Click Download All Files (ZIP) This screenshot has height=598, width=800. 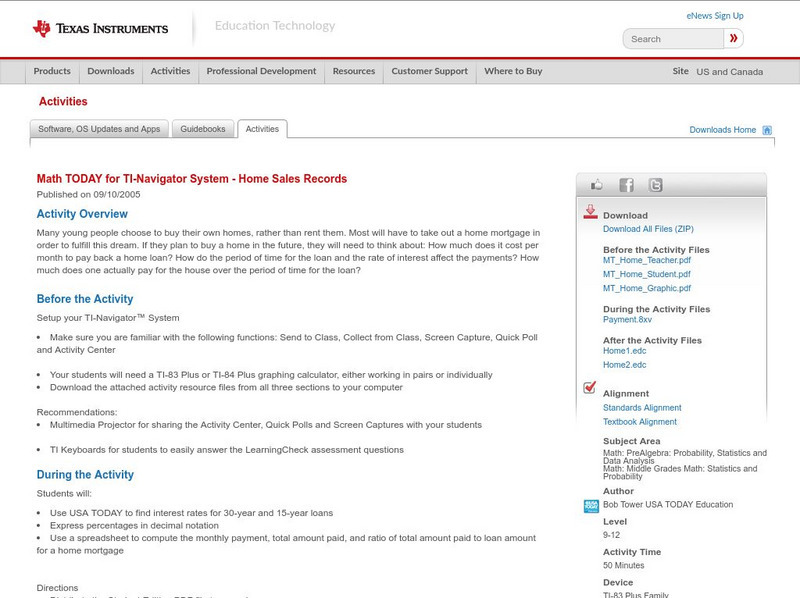tap(648, 229)
